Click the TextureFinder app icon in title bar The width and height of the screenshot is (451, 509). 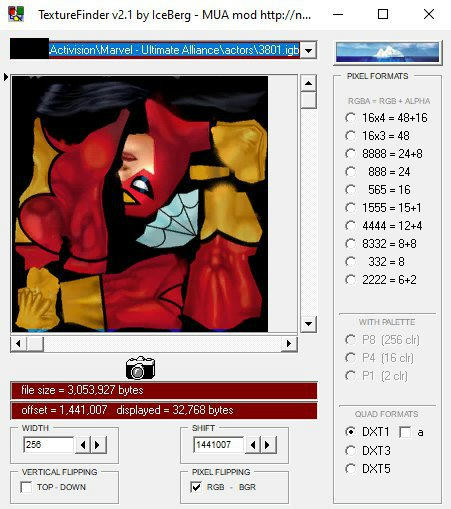tap(16, 14)
